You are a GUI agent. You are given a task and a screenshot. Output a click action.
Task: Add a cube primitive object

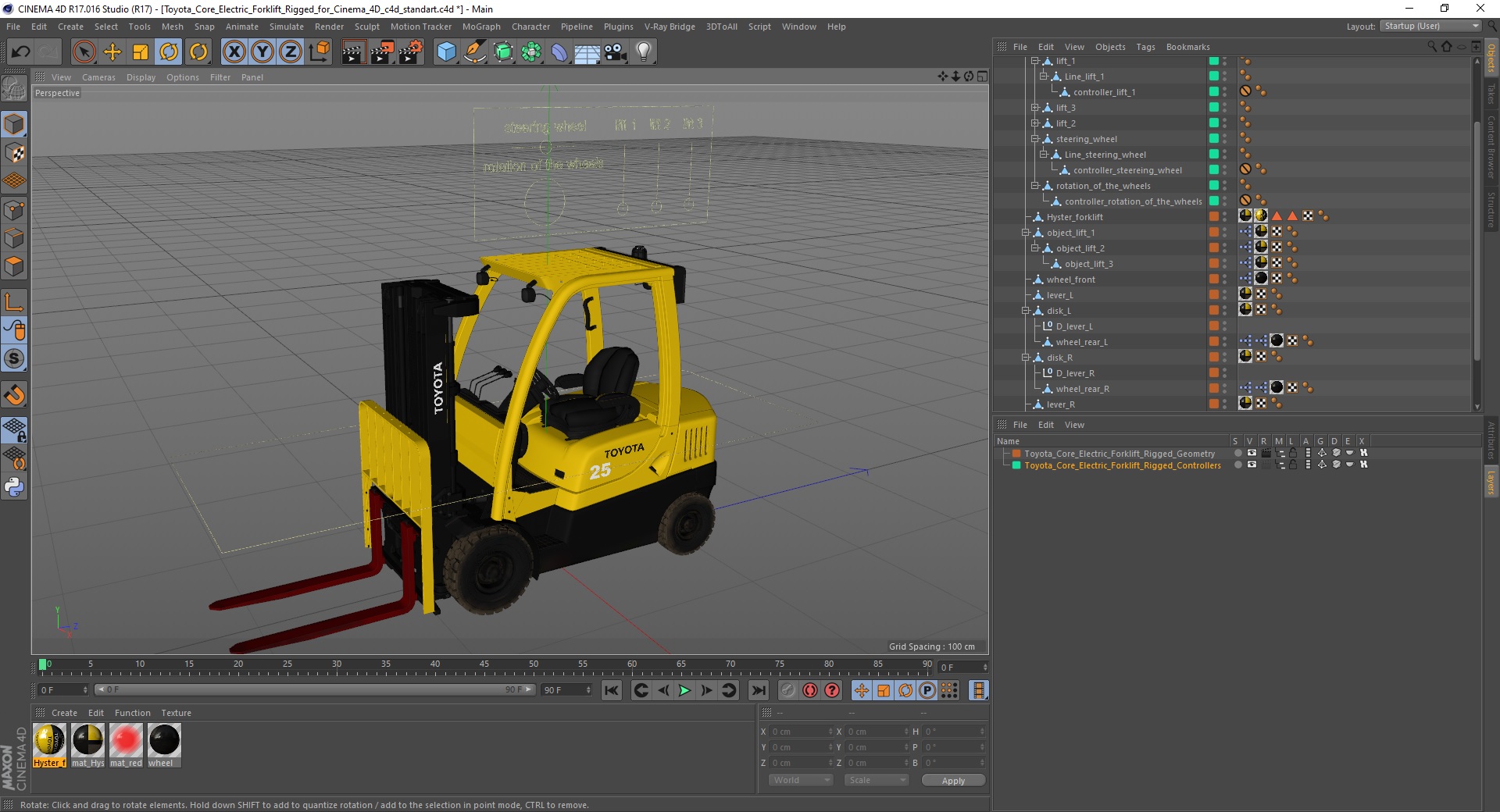(x=446, y=52)
